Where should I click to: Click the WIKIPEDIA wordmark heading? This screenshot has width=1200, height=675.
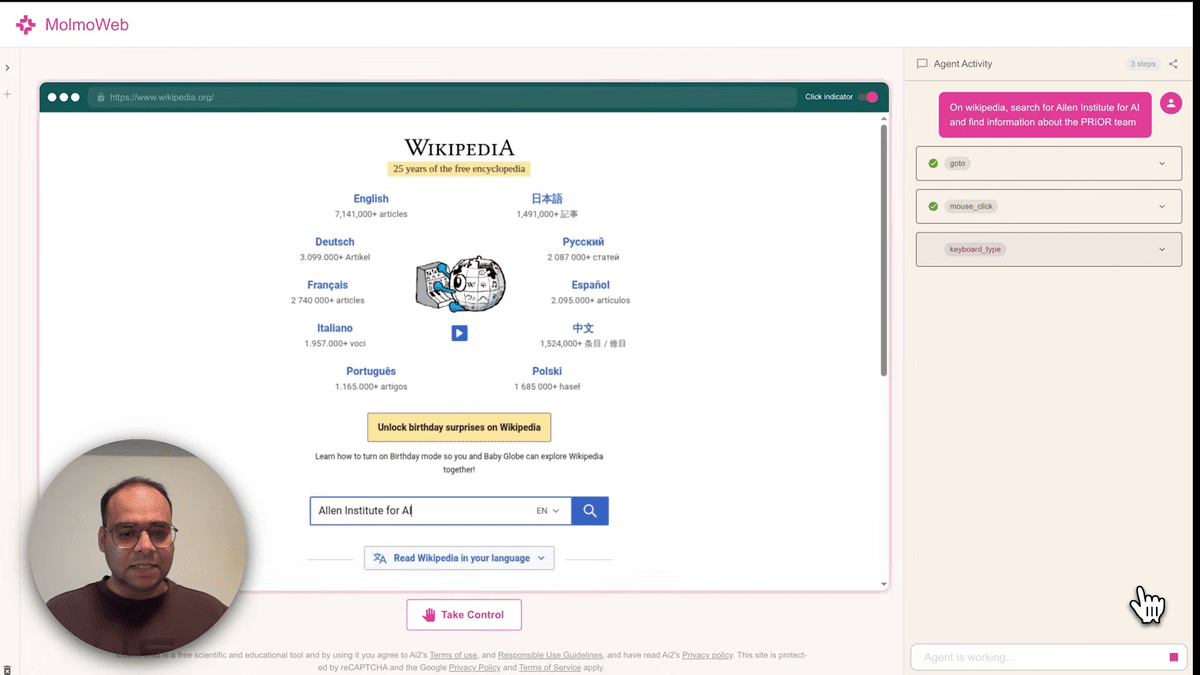coord(459,148)
